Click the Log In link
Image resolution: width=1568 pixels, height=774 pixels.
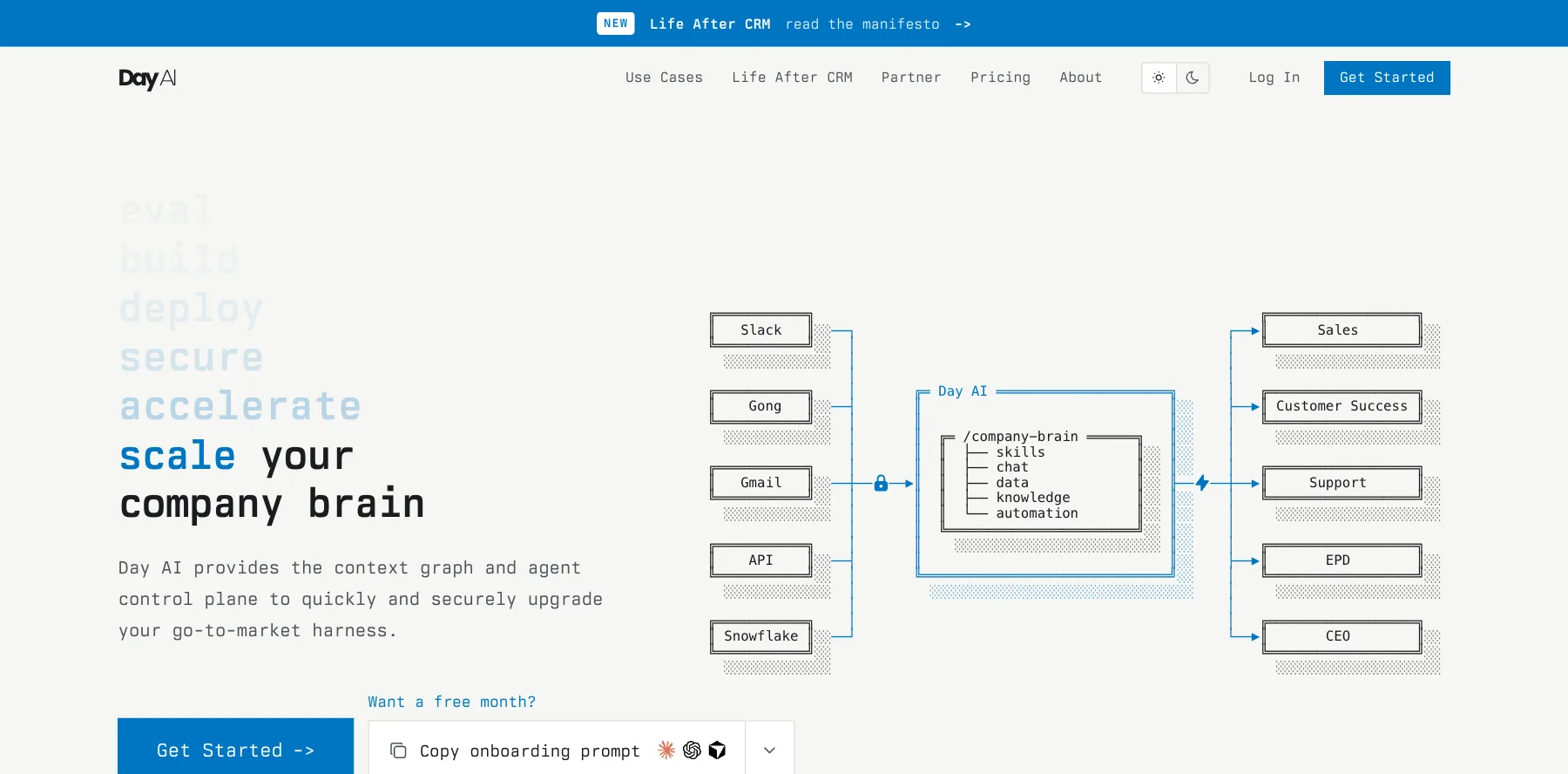tap(1274, 78)
